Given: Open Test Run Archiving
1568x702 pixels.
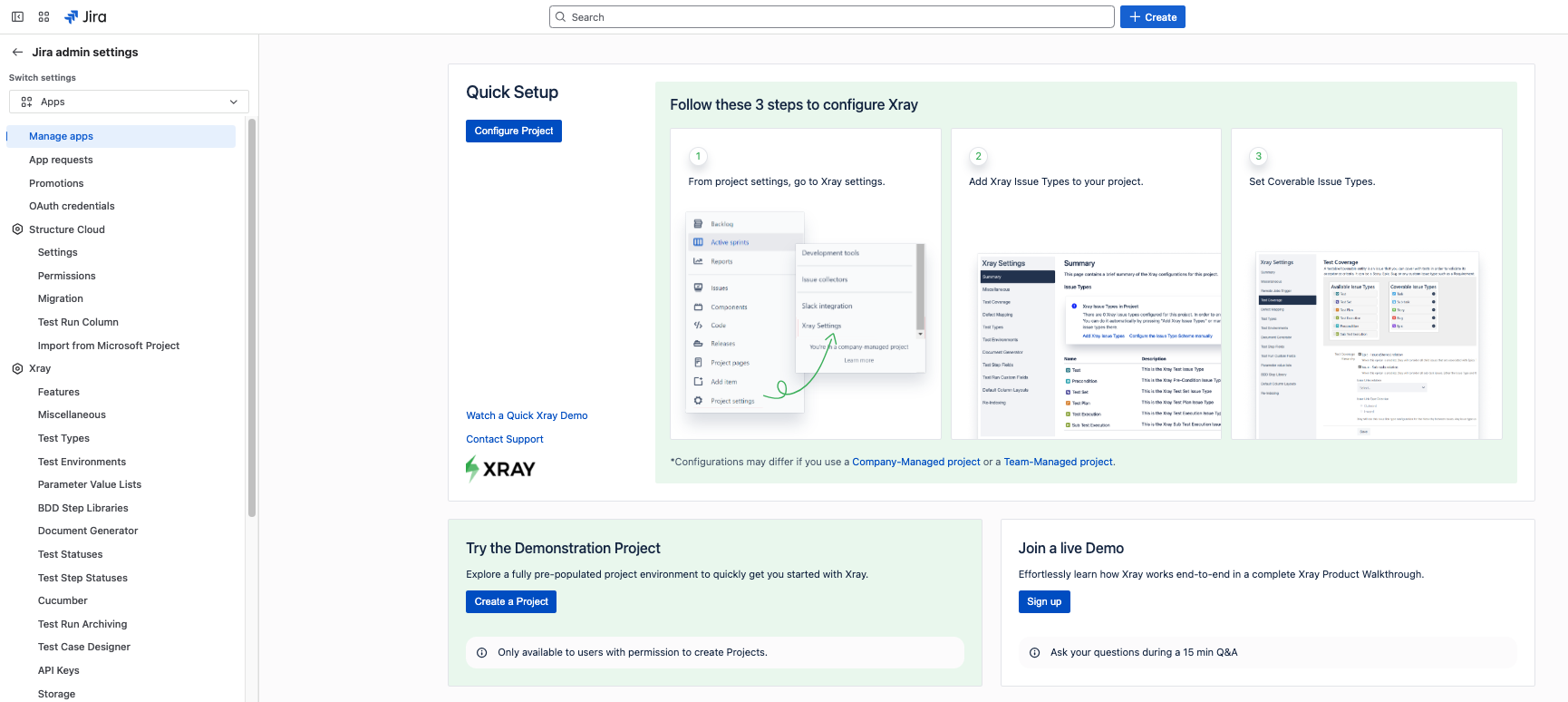Looking at the screenshot, I should [82, 624].
